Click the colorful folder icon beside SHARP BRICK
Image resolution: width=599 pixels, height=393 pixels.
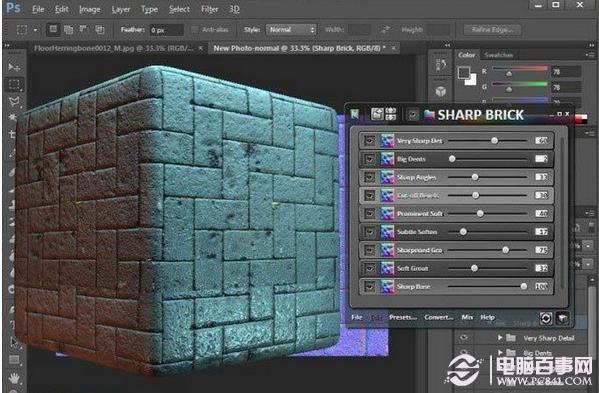(x=429, y=115)
